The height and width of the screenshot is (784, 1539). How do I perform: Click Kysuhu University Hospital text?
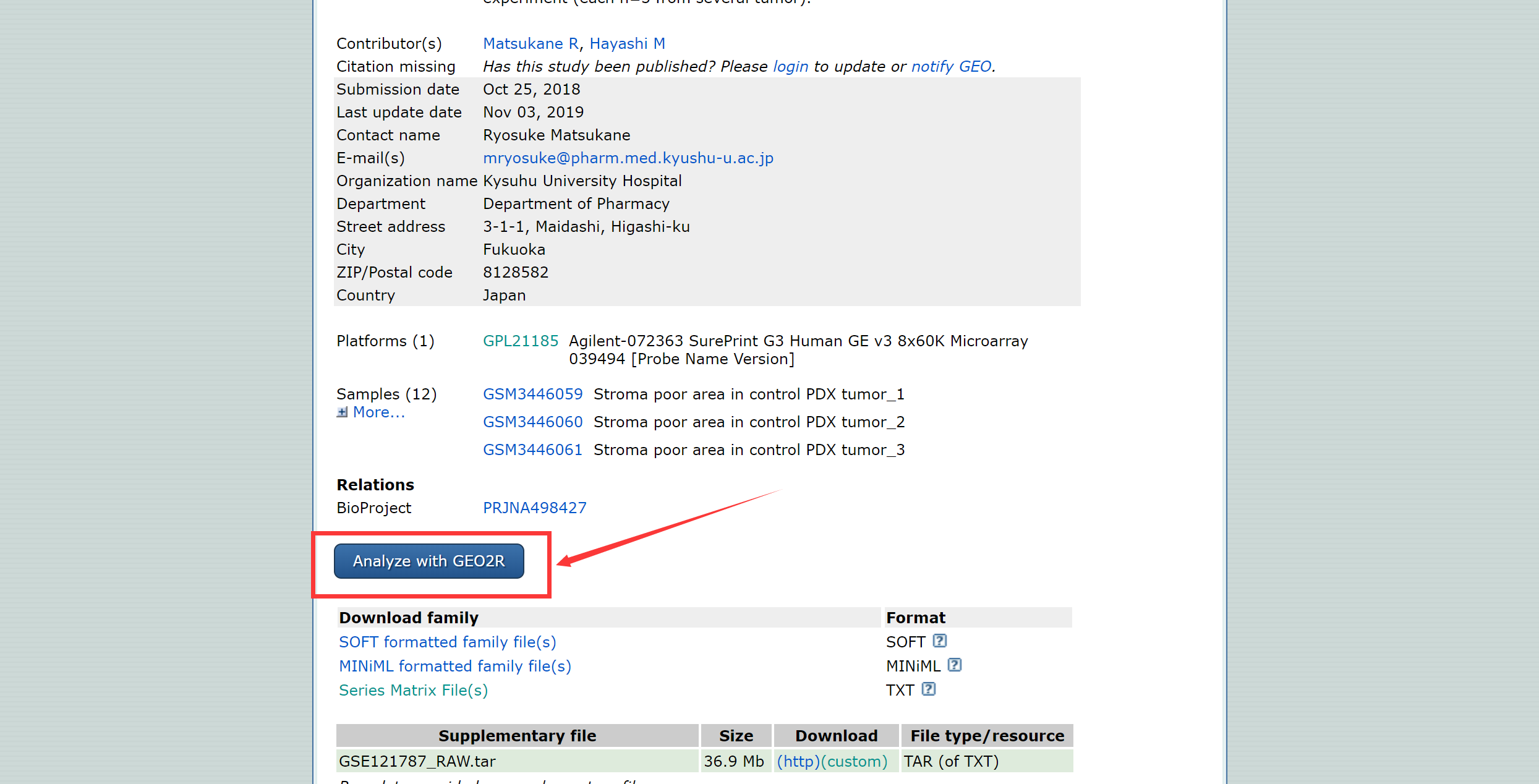pyautogui.click(x=582, y=181)
